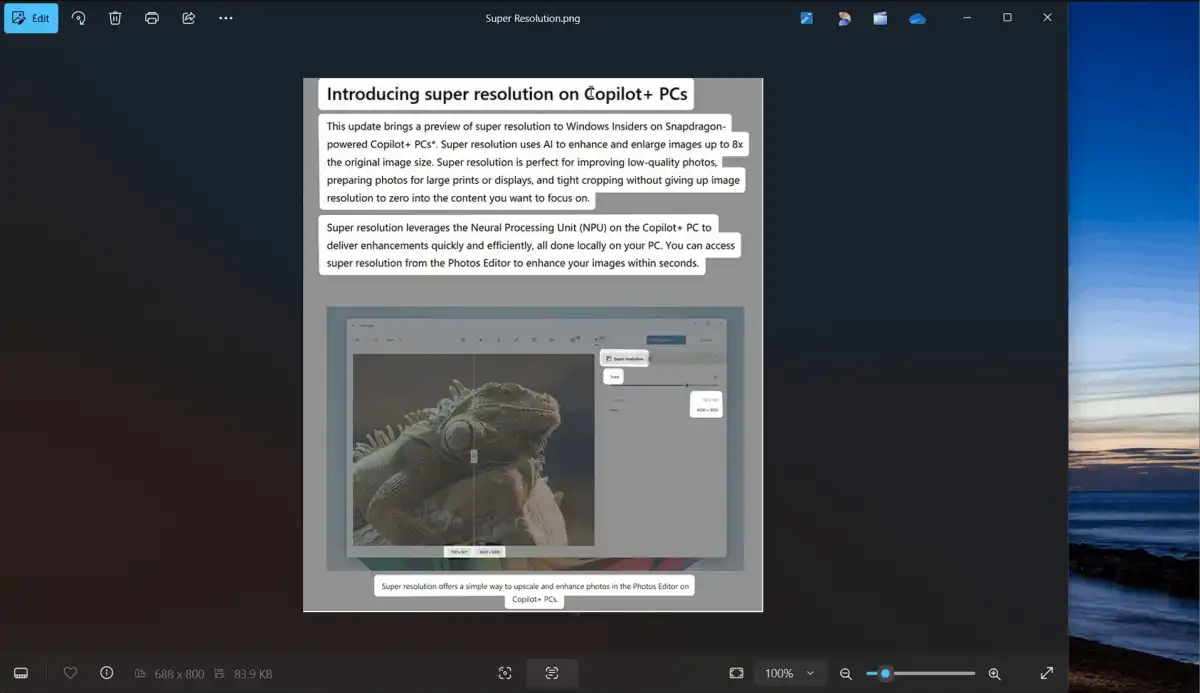The image size is (1200, 693).
Task: Toggle the highlighted scan text icon
Action: [552, 673]
